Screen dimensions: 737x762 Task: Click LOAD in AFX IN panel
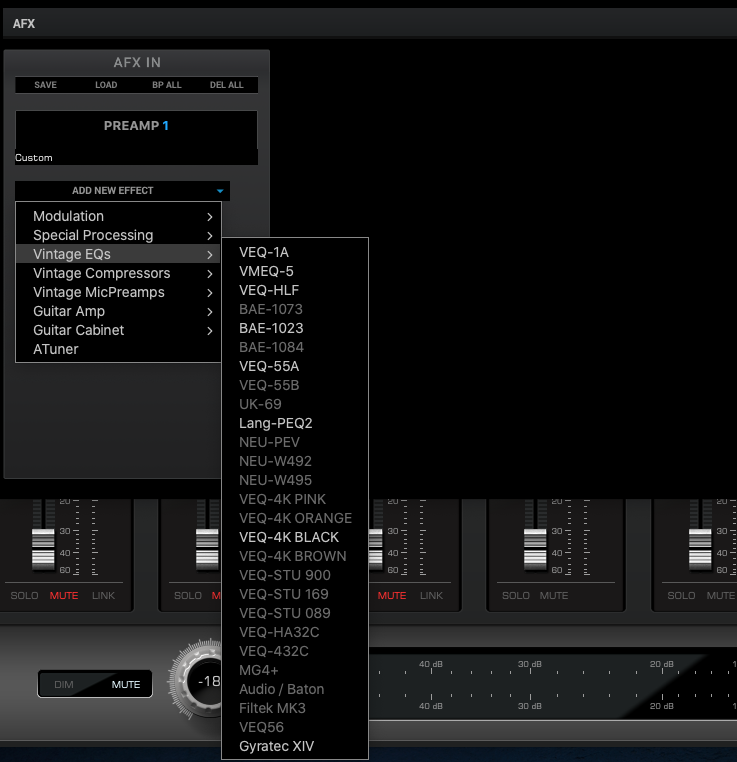tap(106, 85)
